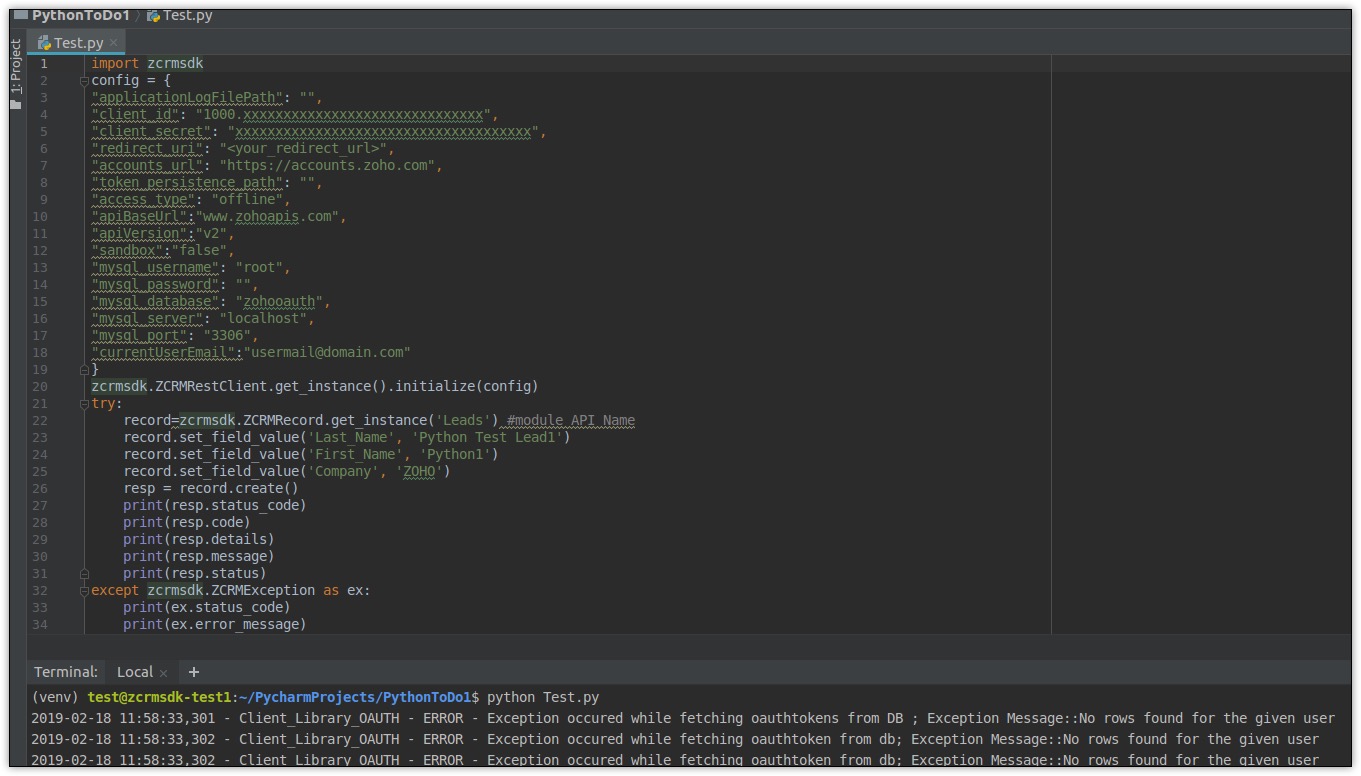This screenshot has height=776, width=1361.
Task: Click the Terminal panel label
Action: [x=66, y=672]
